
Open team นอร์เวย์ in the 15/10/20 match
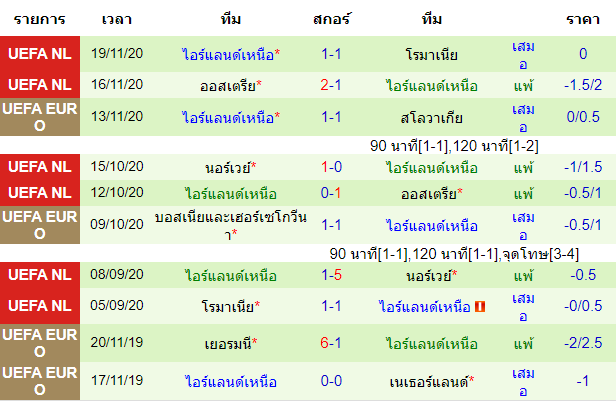click(231, 168)
